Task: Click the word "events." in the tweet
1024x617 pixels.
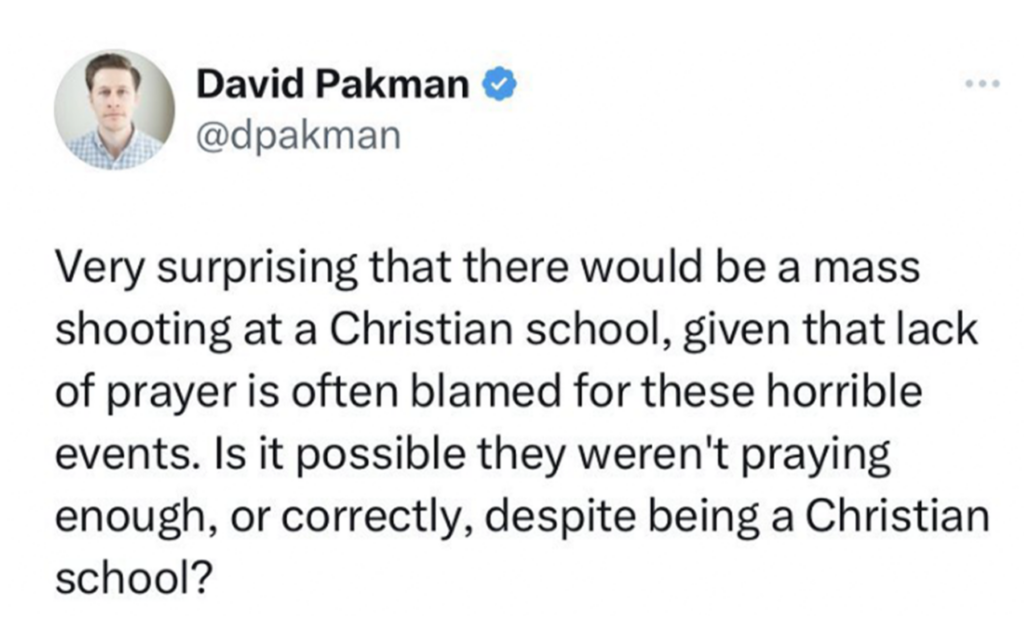Action: [127, 455]
